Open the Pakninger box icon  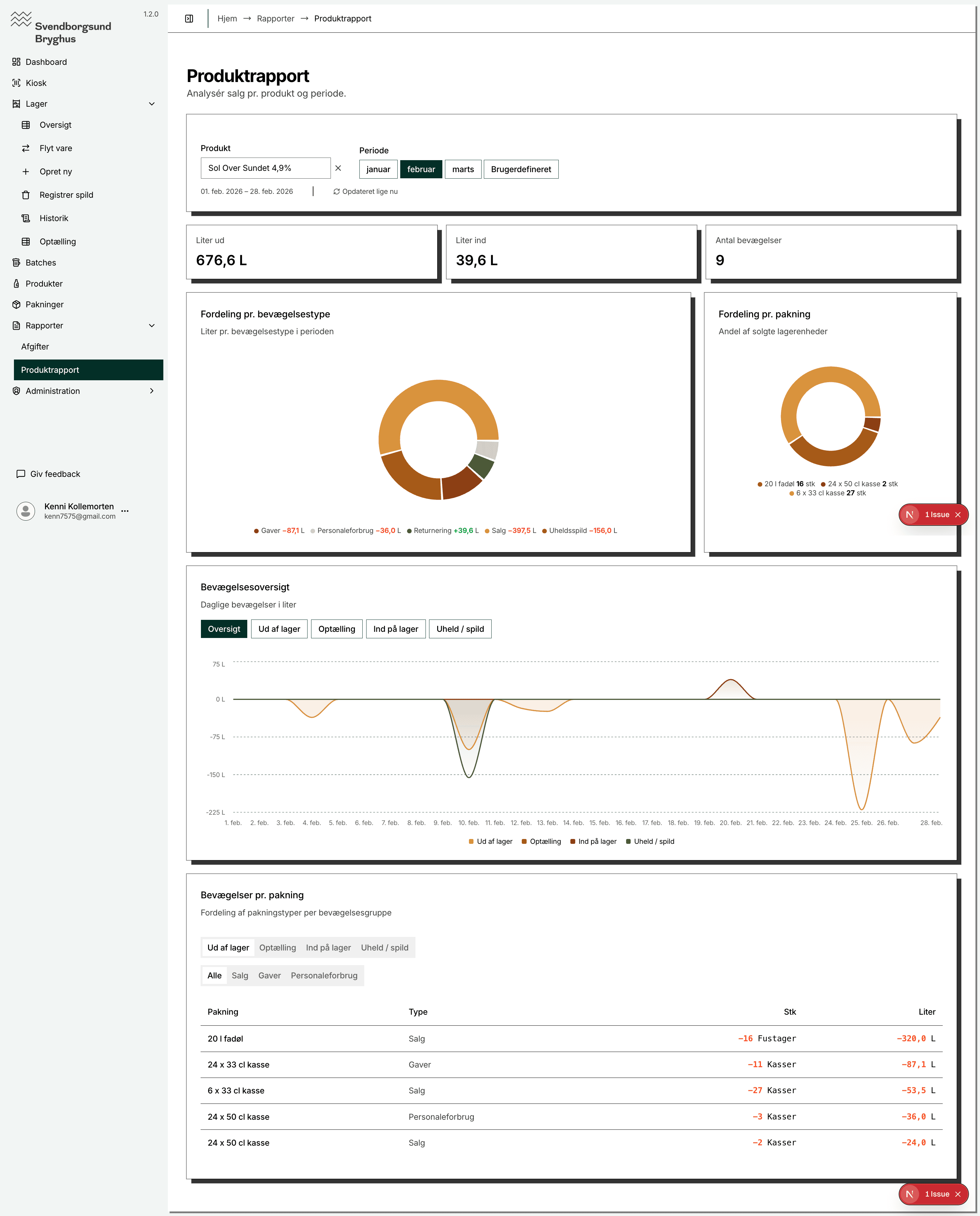tap(17, 304)
